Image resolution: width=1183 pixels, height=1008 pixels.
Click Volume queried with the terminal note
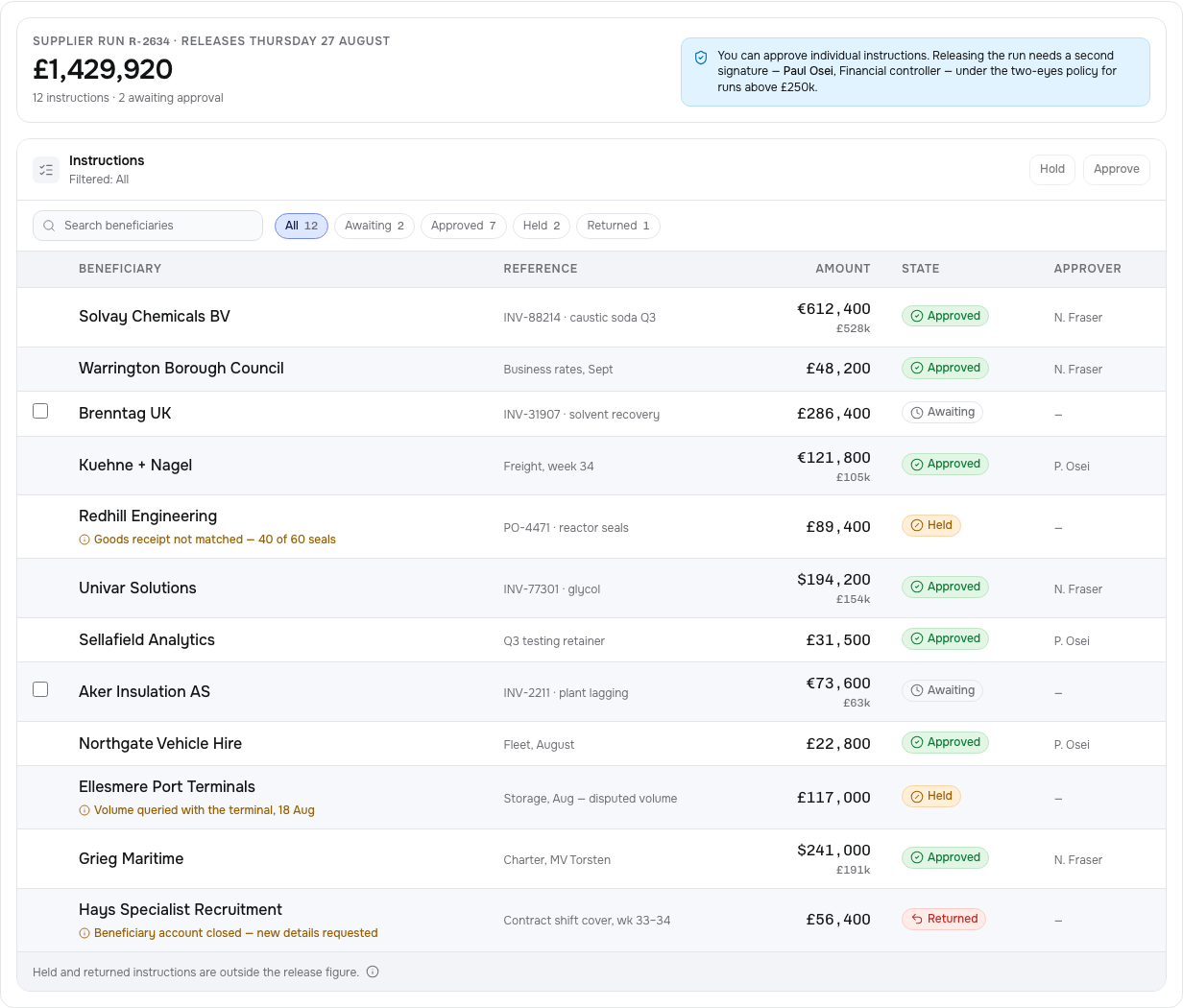(x=205, y=810)
